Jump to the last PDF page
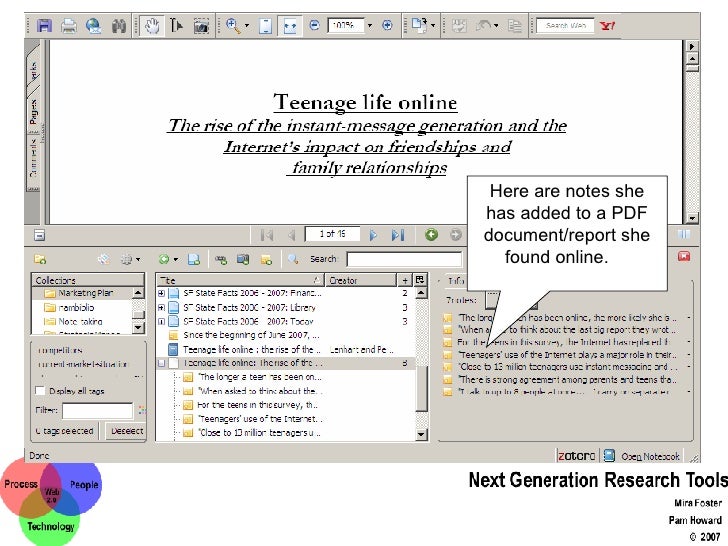Screen dimensions: 728x546 (x=397, y=235)
